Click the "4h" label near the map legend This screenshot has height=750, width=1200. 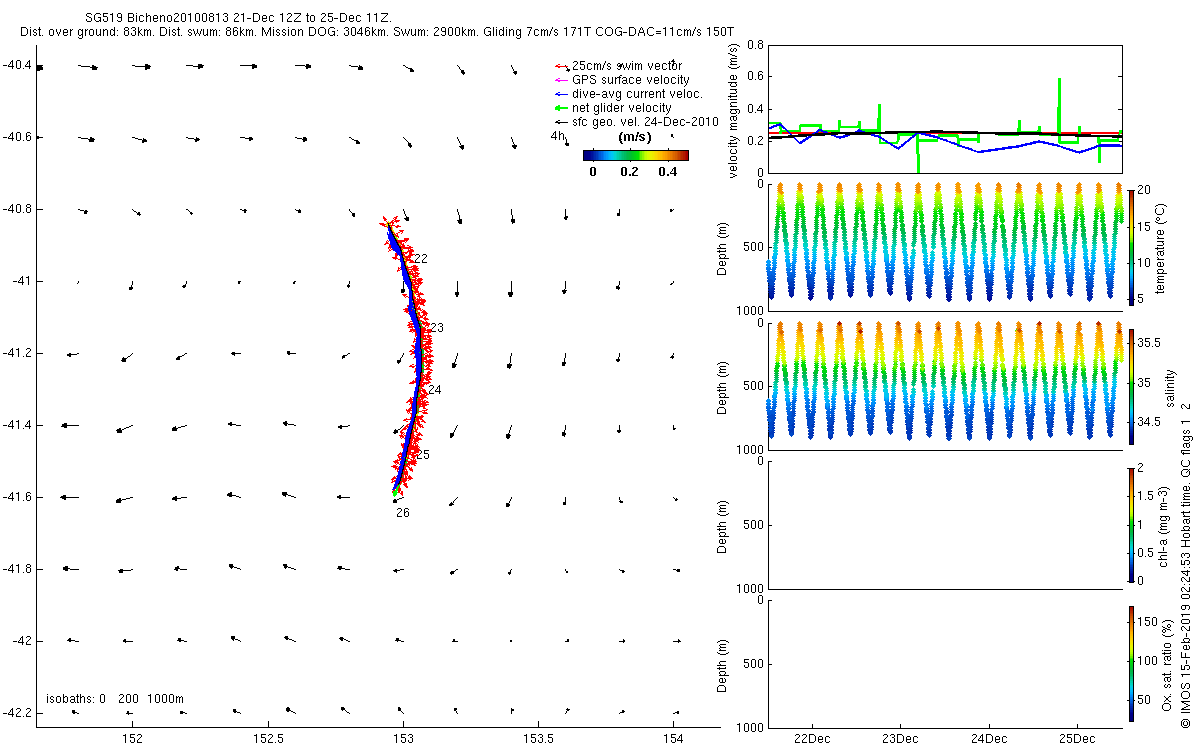click(558, 136)
